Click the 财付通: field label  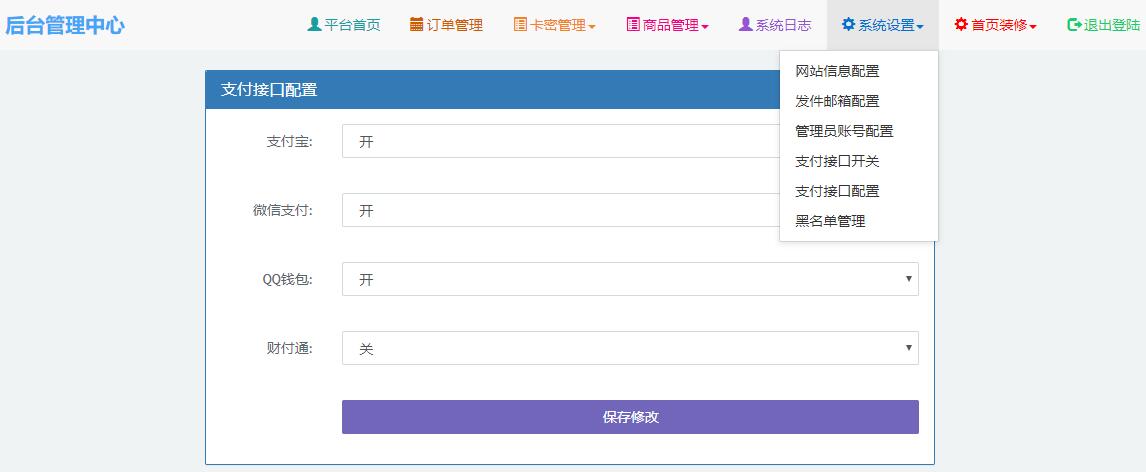(289, 349)
